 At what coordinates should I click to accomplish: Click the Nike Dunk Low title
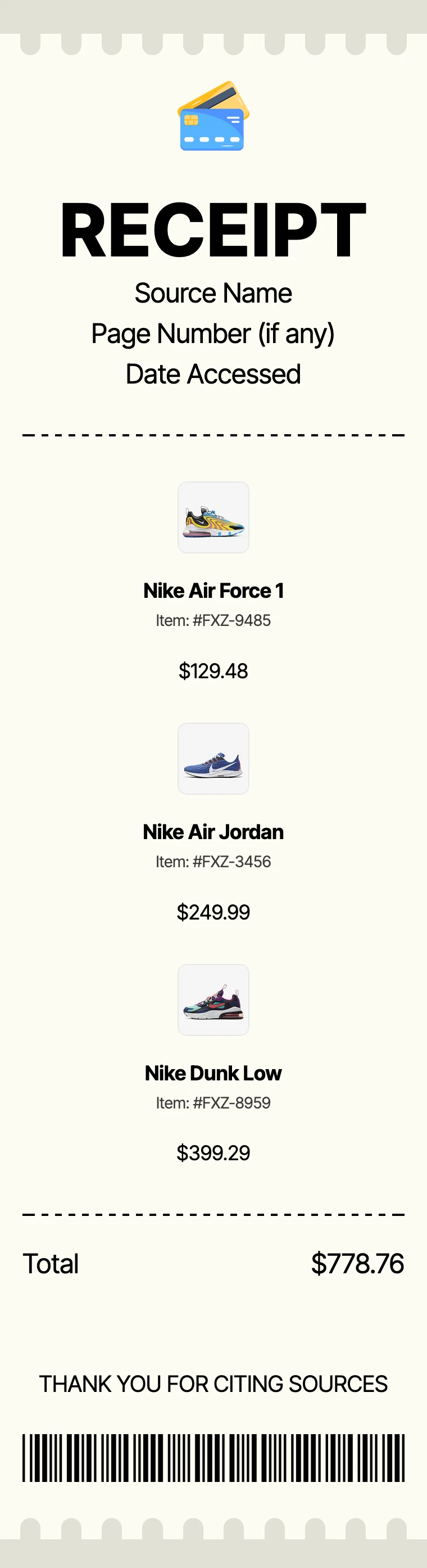point(213,1073)
